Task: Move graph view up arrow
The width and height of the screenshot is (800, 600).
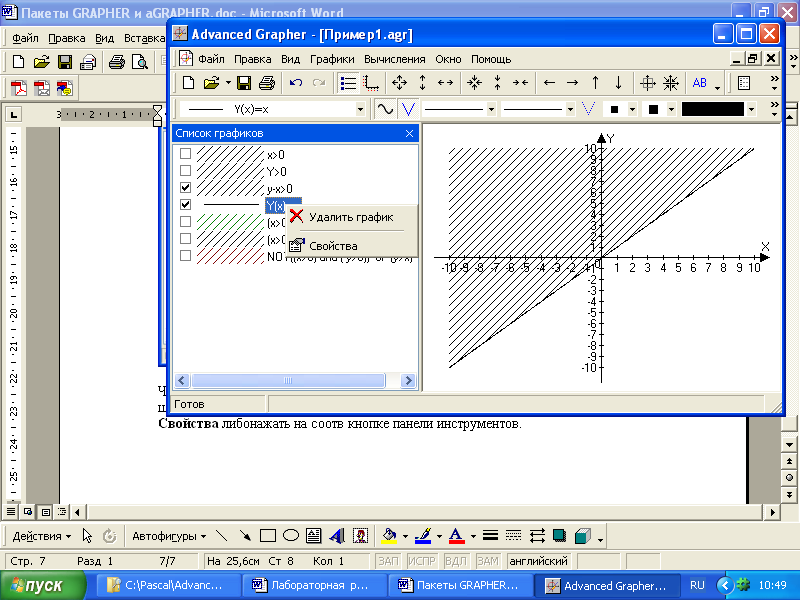Action: 595,83
